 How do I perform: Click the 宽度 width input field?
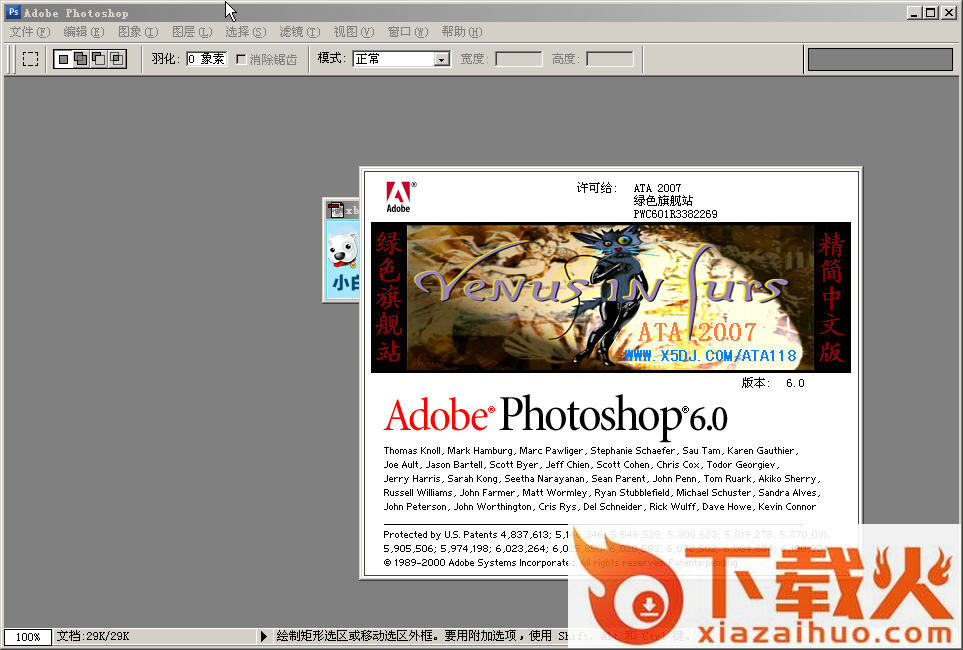point(518,59)
